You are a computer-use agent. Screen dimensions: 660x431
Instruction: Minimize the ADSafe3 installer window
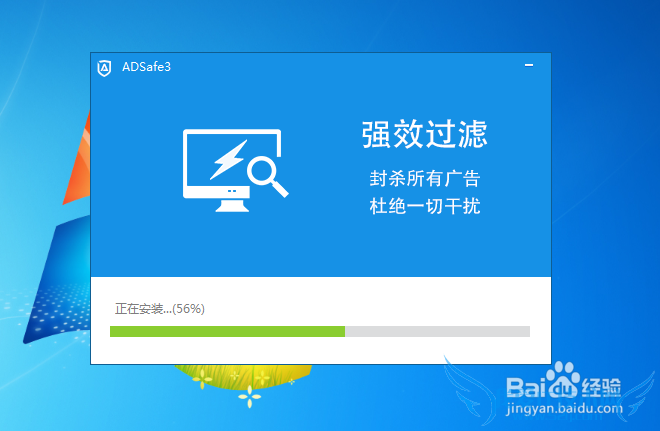(x=529, y=65)
